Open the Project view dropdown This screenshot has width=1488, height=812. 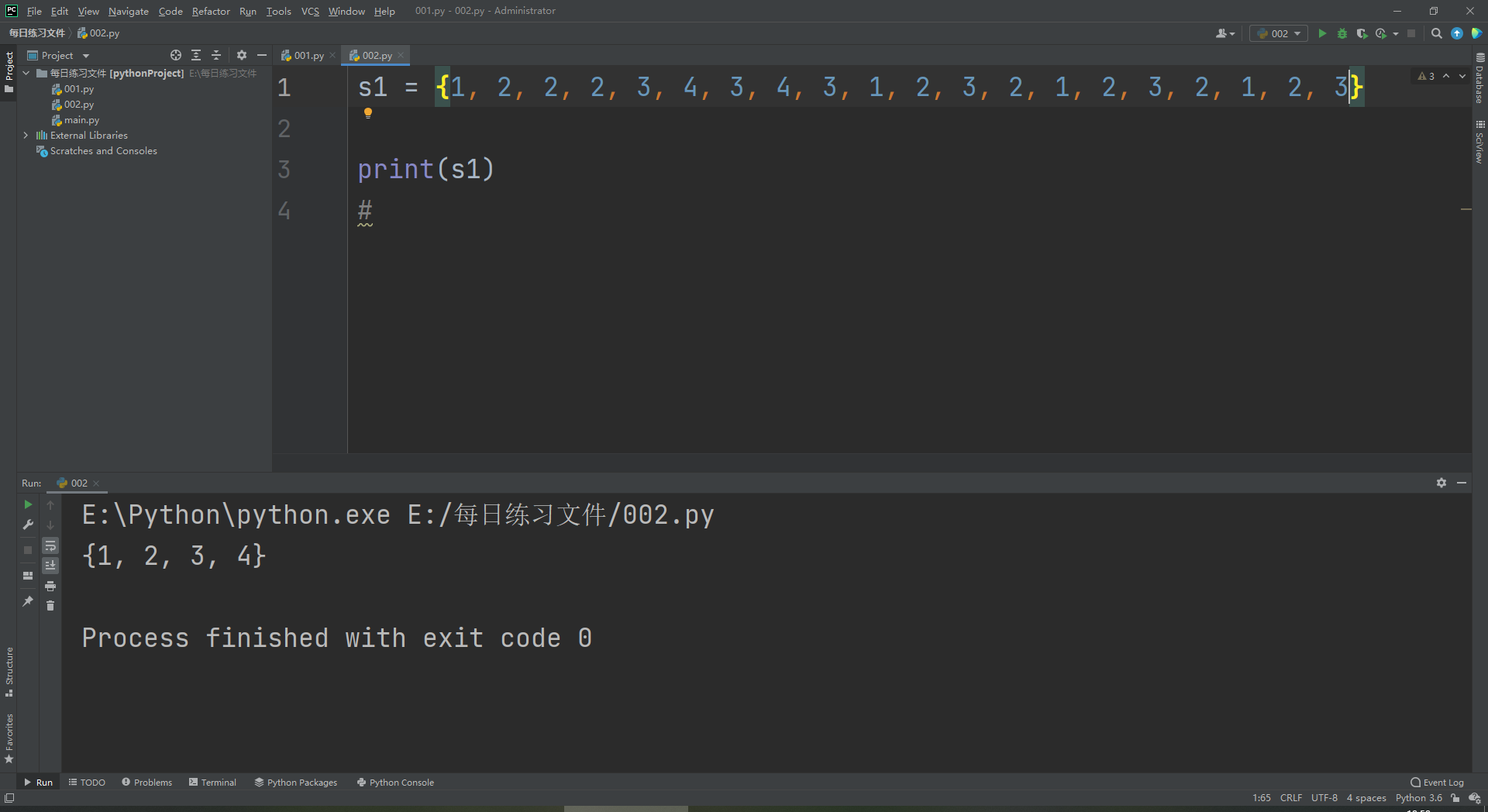pos(58,55)
